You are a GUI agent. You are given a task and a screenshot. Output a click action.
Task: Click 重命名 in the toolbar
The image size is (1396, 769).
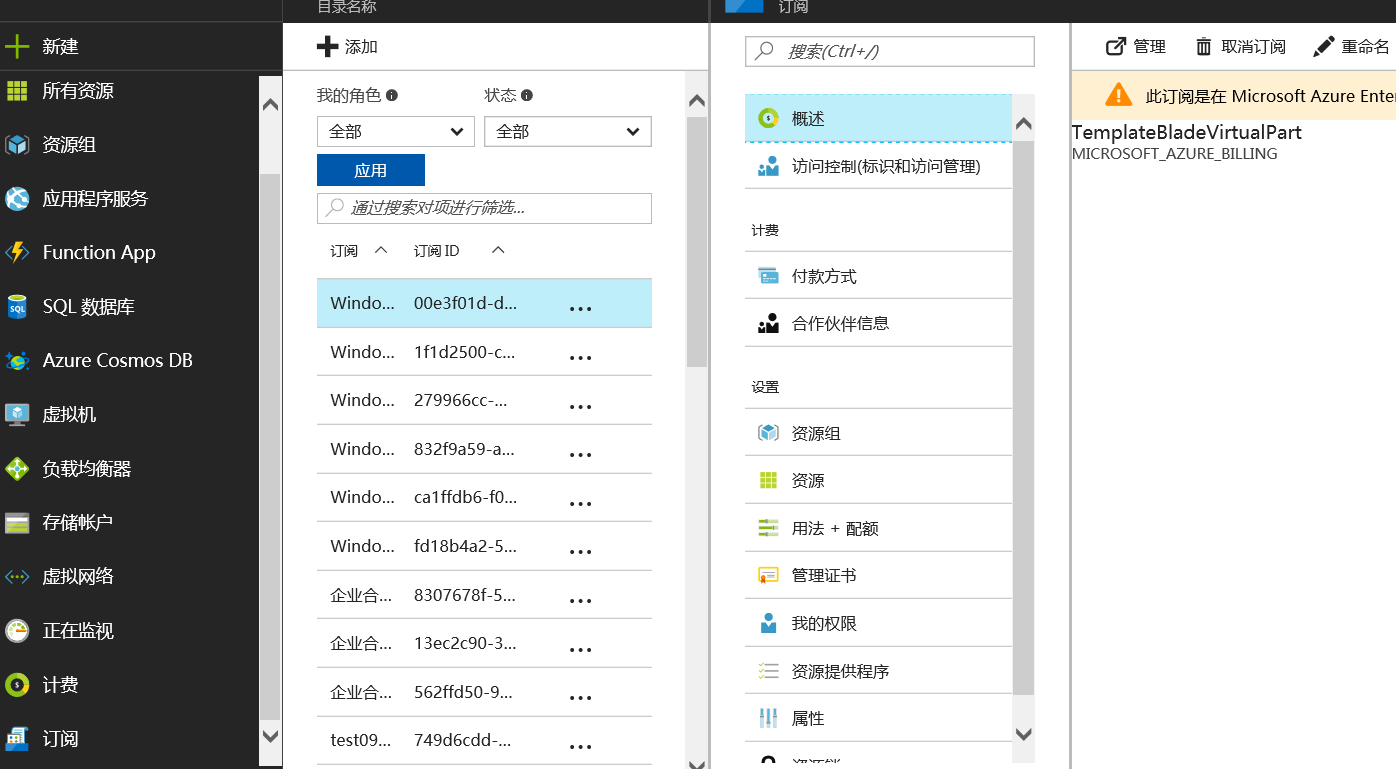click(x=1352, y=47)
